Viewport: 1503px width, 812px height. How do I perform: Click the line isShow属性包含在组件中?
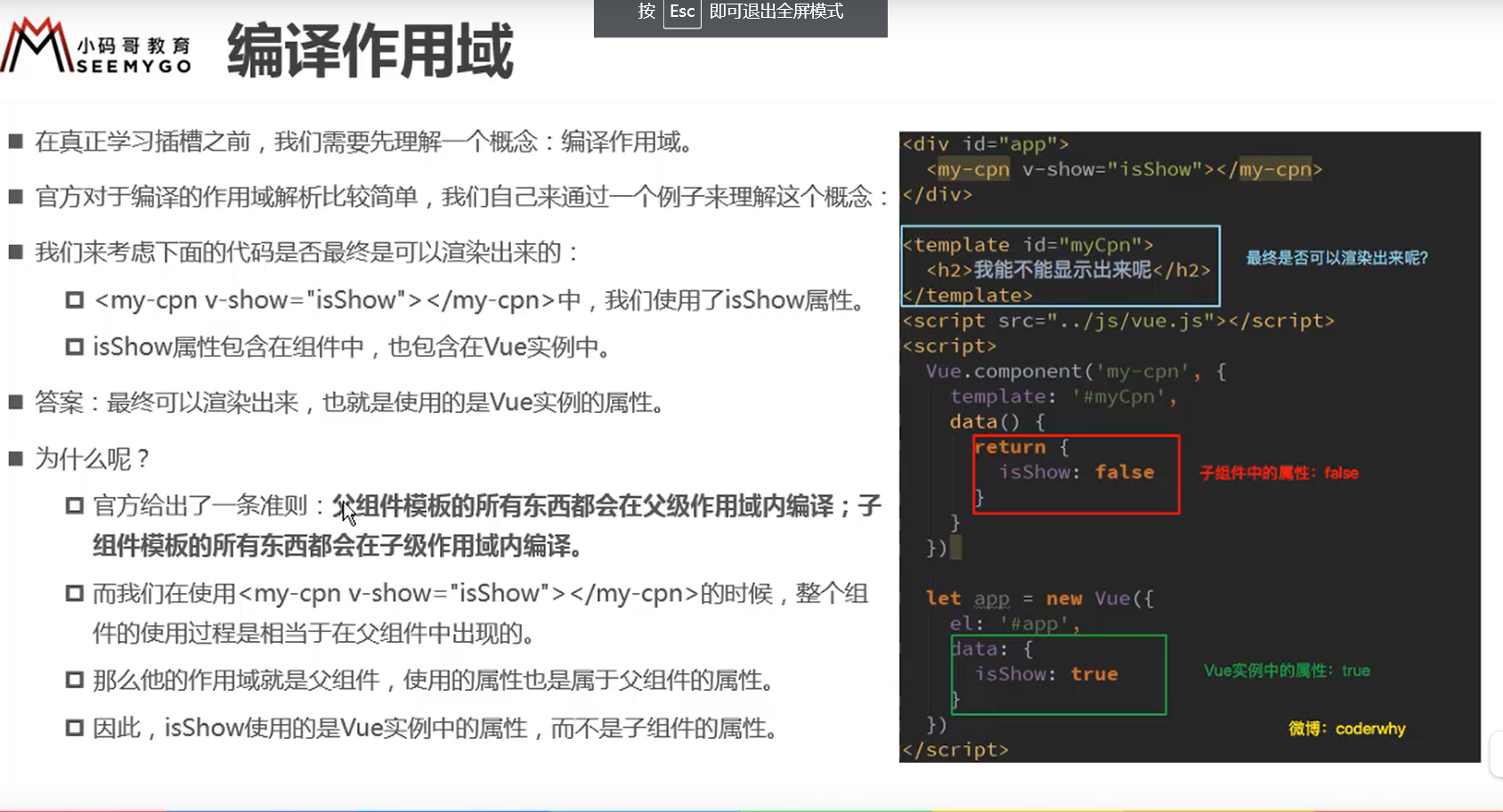tap(353, 347)
